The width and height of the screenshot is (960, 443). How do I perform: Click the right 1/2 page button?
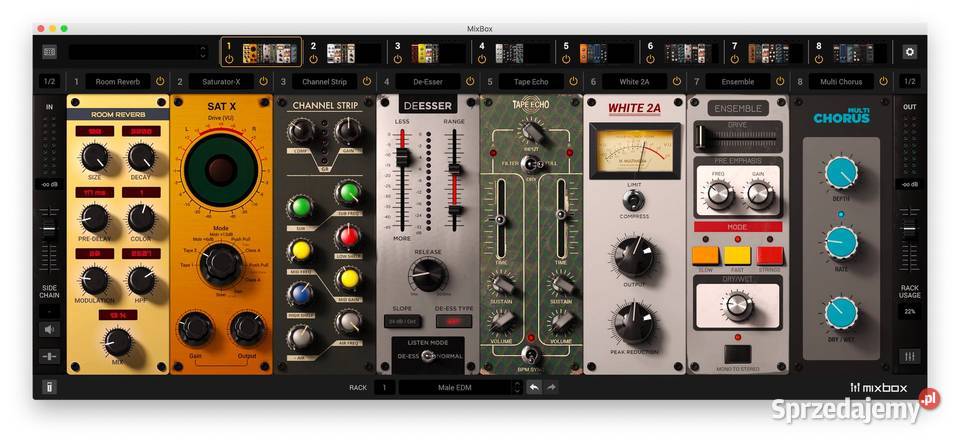(910, 81)
